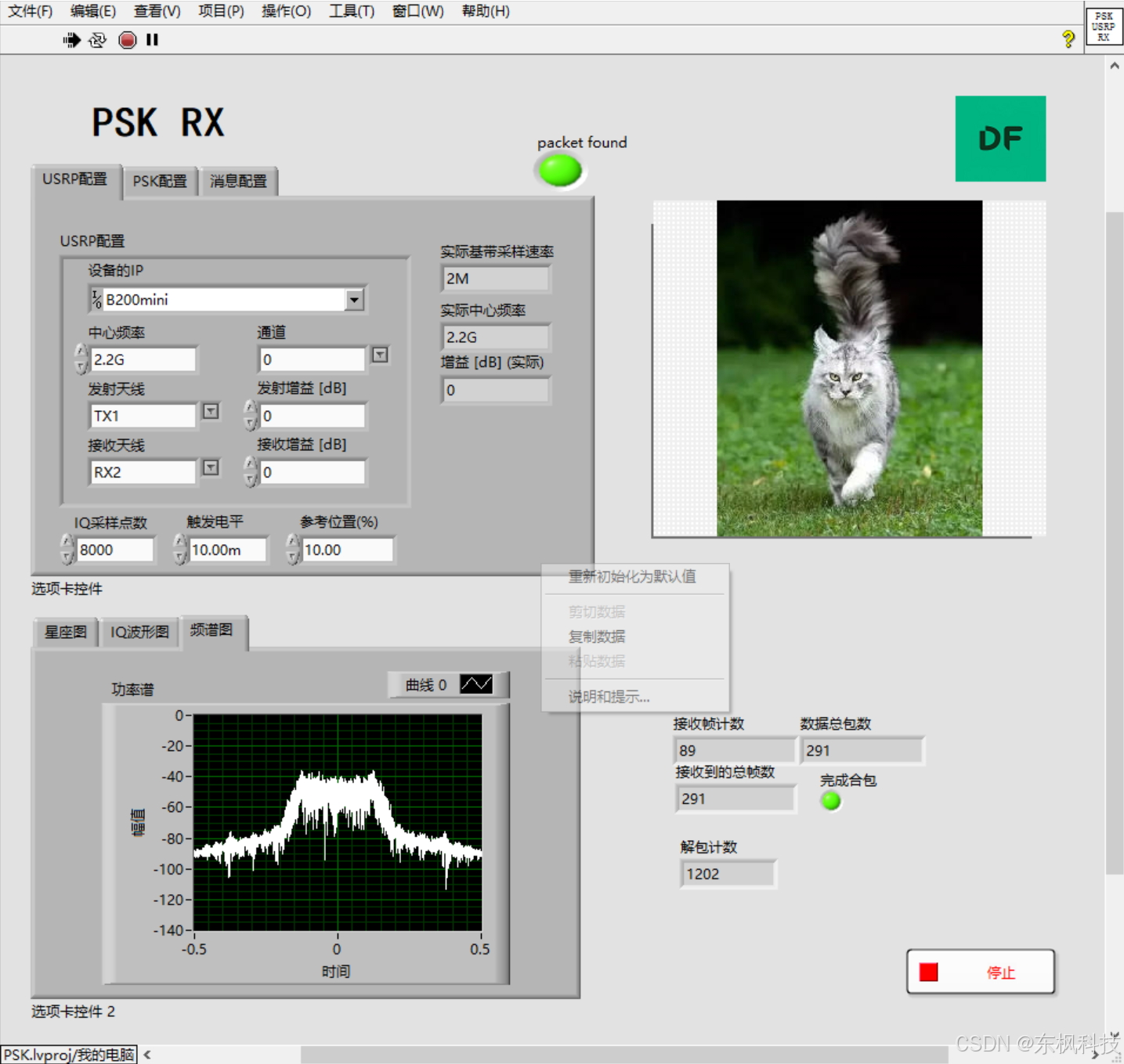The width and height of the screenshot is (1124, 1064).
Task: Click the green DF logo
Action: tap(1000, 139)
